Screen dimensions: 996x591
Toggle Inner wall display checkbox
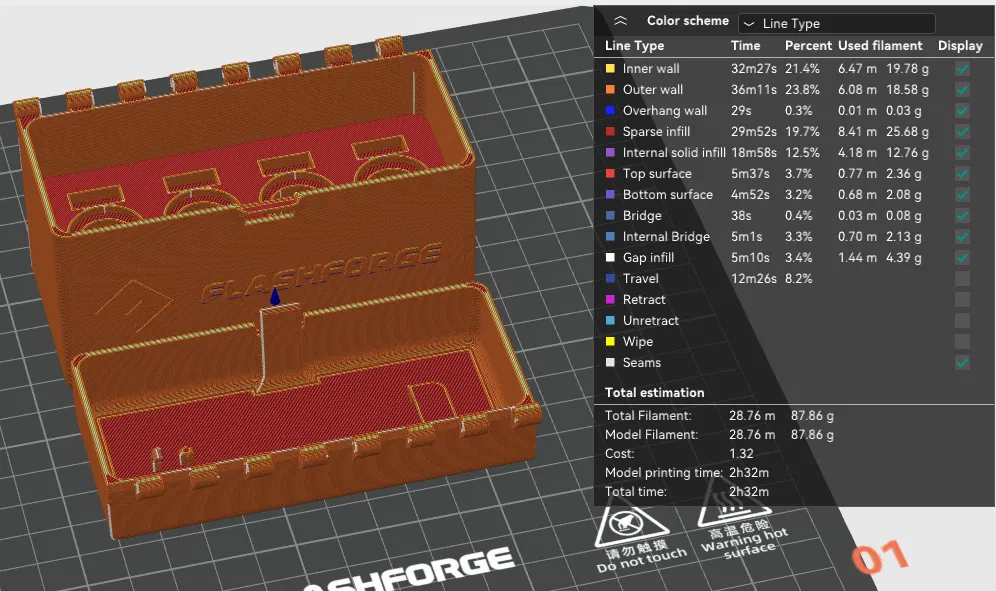click(962, 69)
